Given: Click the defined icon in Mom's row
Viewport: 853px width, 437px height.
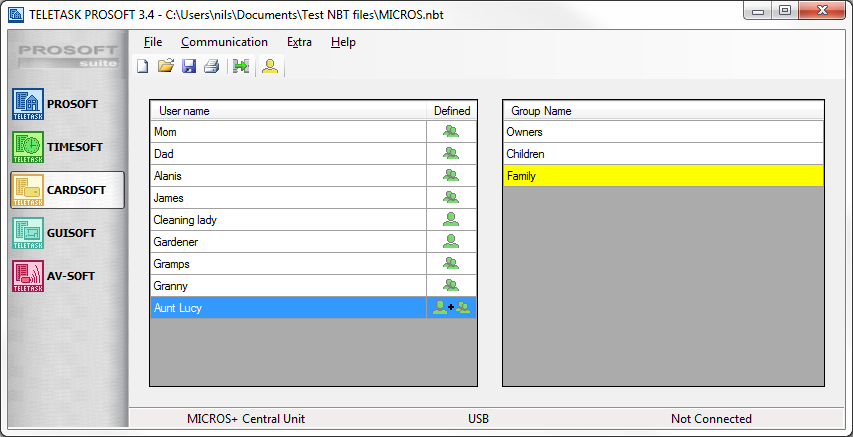Looking at the screenshot, I should [x=451, y=131].
